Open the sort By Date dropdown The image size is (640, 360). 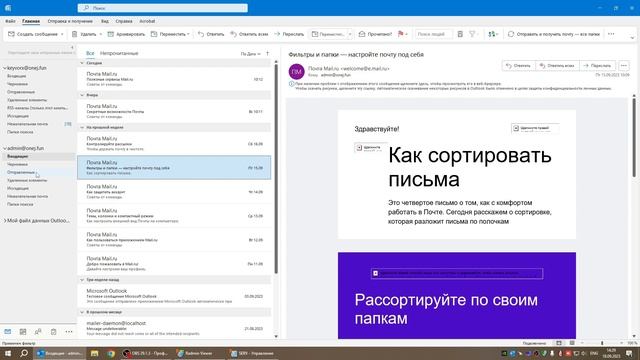(x=250, y=53)
